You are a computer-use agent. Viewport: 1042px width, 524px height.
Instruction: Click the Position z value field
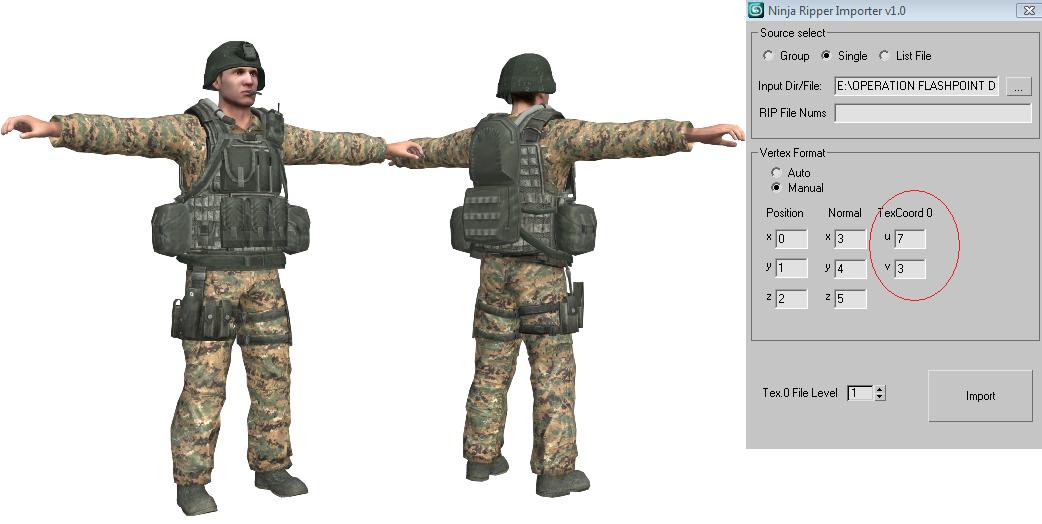coord(791,299)
